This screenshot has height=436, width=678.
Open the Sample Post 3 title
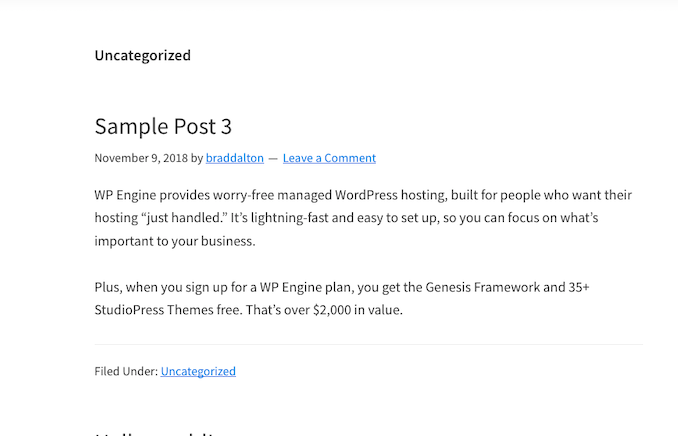(163, 127)
